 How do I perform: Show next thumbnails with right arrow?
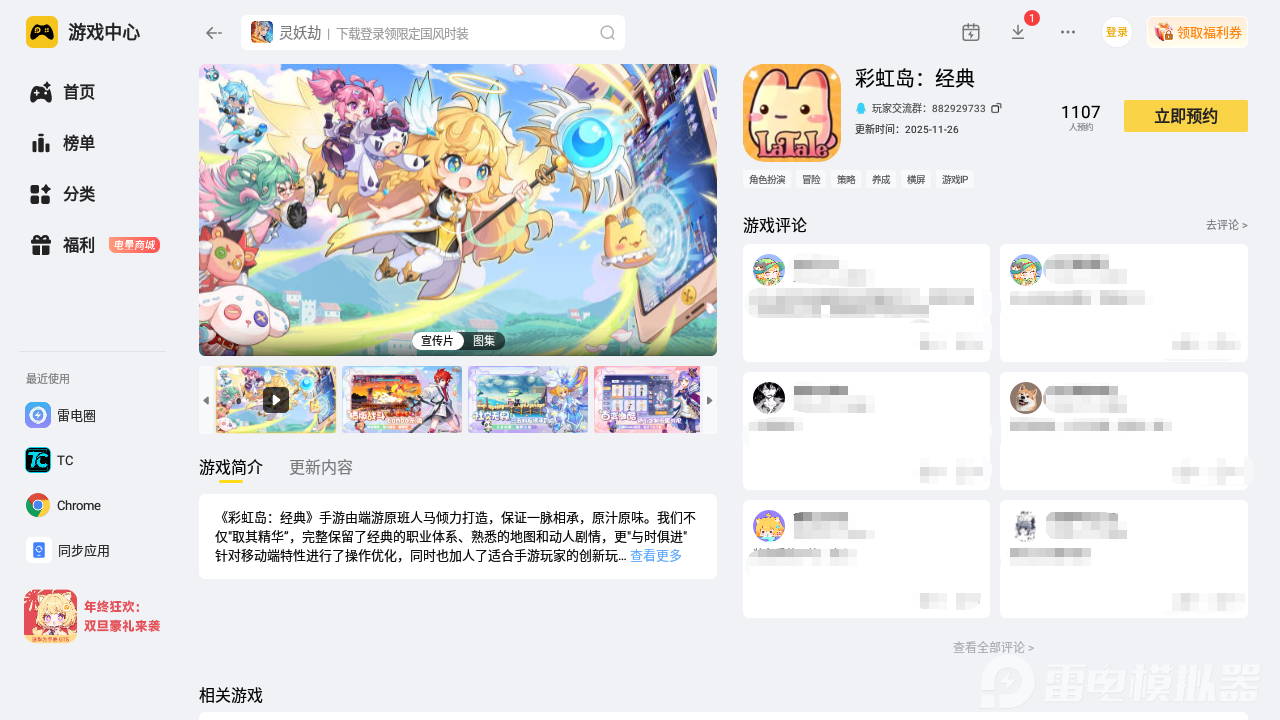pyautogui.click(x=710, y=400)
